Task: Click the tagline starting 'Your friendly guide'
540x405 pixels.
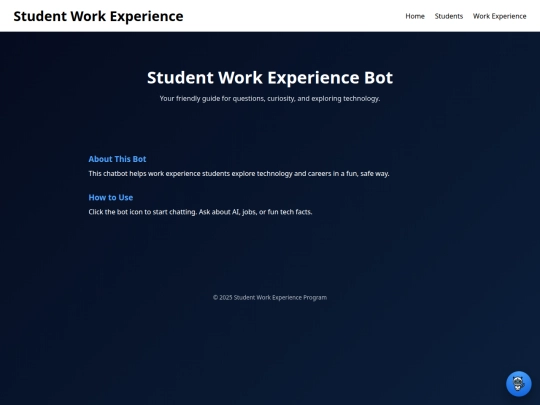Action: pyautogui.click(x=270, y=98)
